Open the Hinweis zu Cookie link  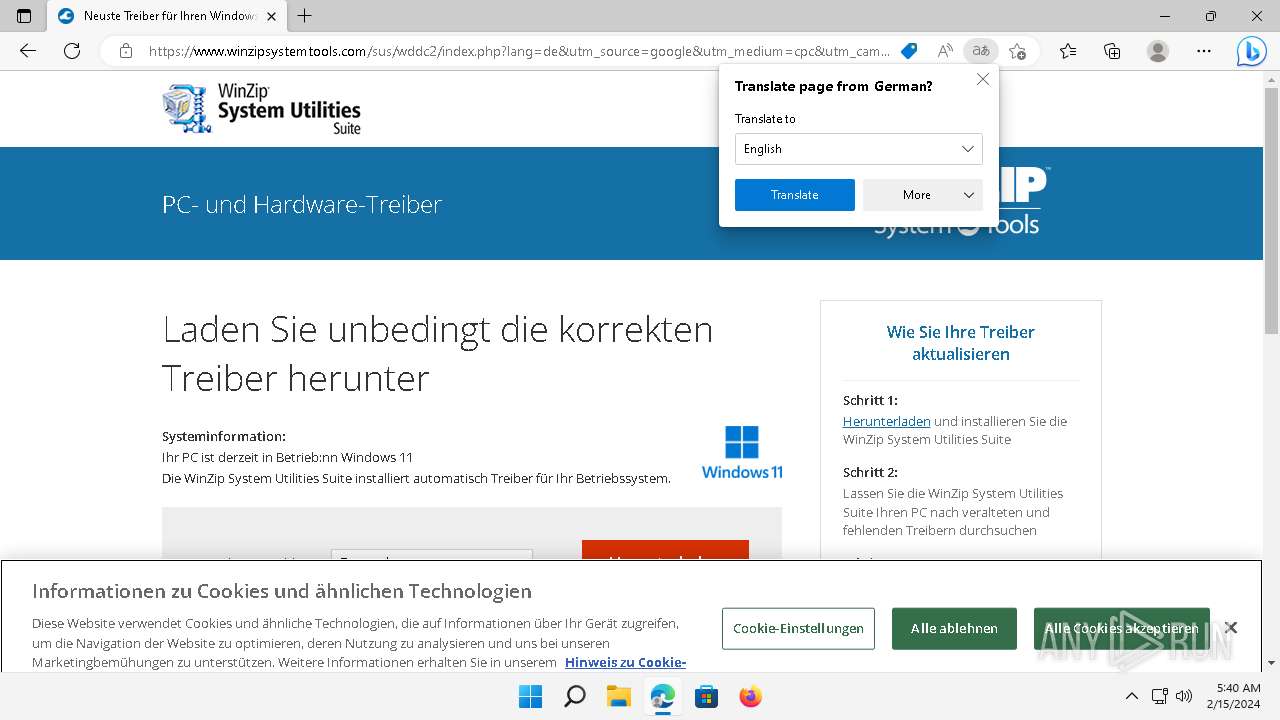625,662
